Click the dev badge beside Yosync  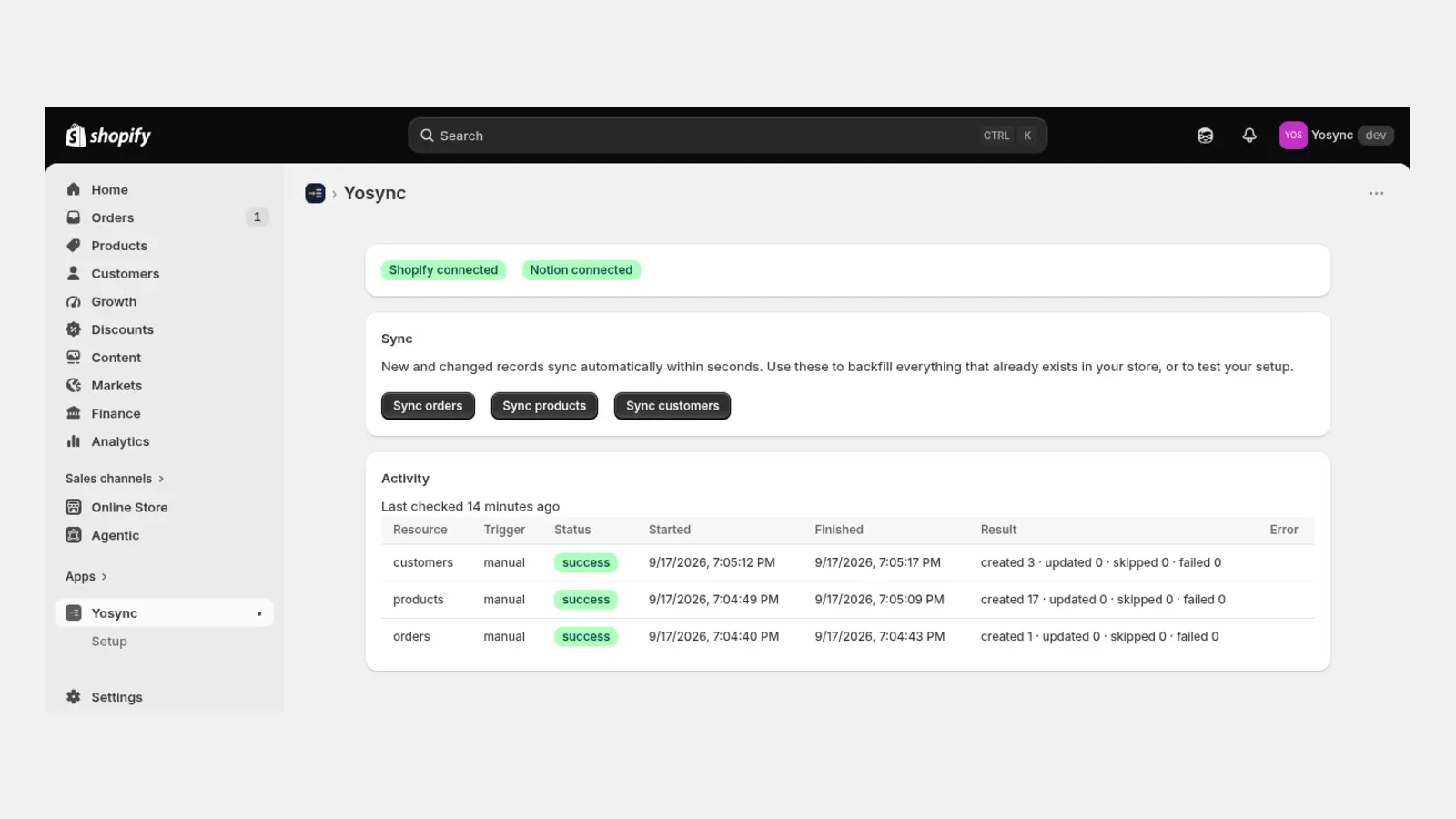click(x=1376, y=136)
